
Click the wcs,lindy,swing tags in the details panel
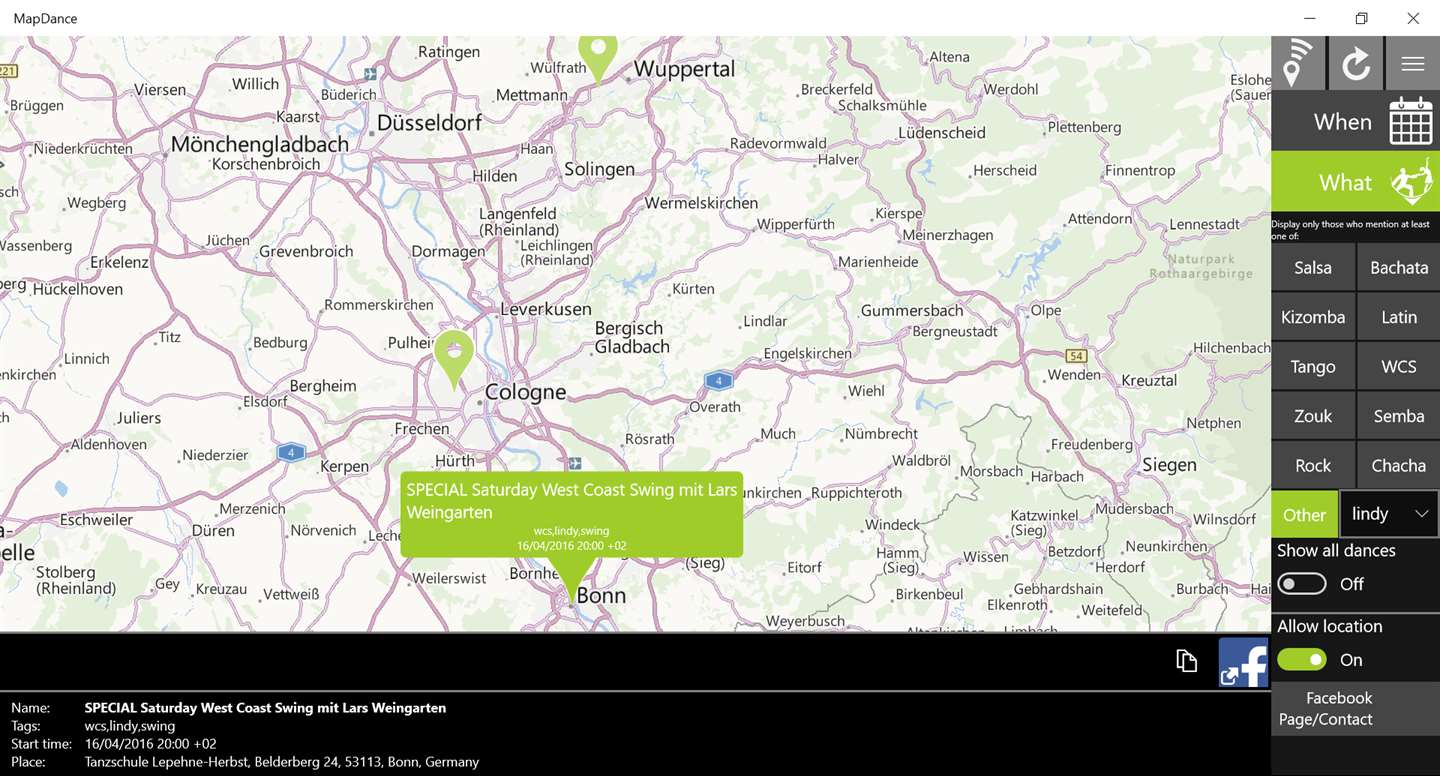130,725
